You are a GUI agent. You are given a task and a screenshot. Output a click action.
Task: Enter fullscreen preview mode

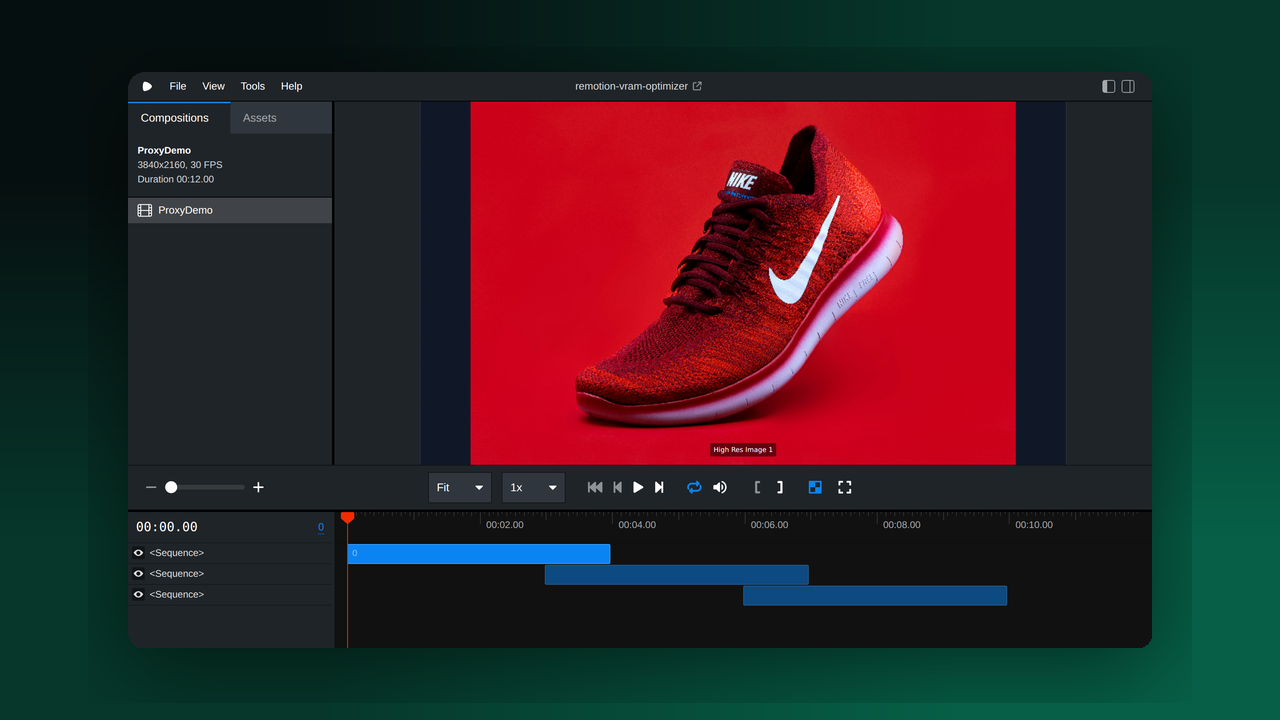pos(845,487)
